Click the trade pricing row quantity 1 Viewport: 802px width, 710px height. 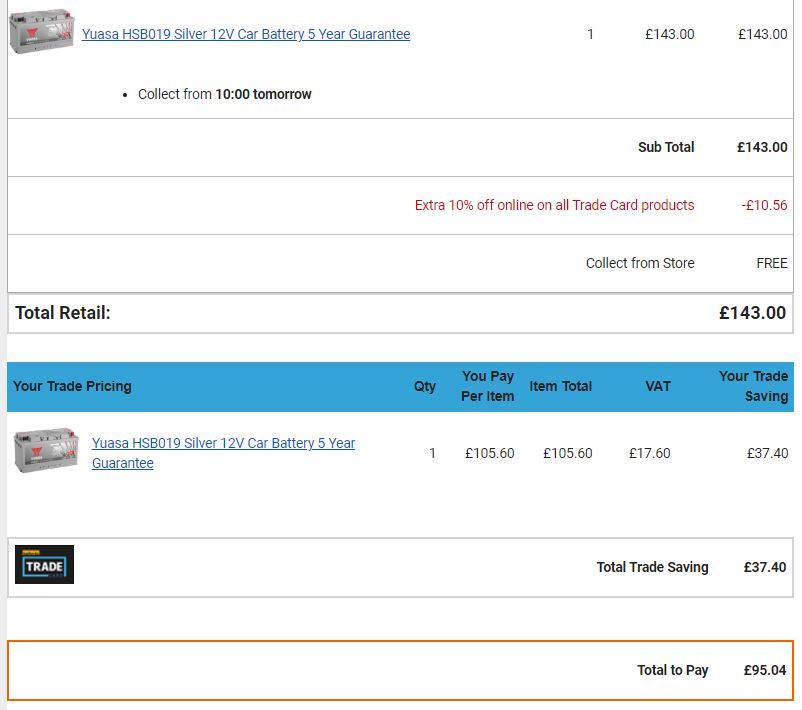tap(432, 453)
